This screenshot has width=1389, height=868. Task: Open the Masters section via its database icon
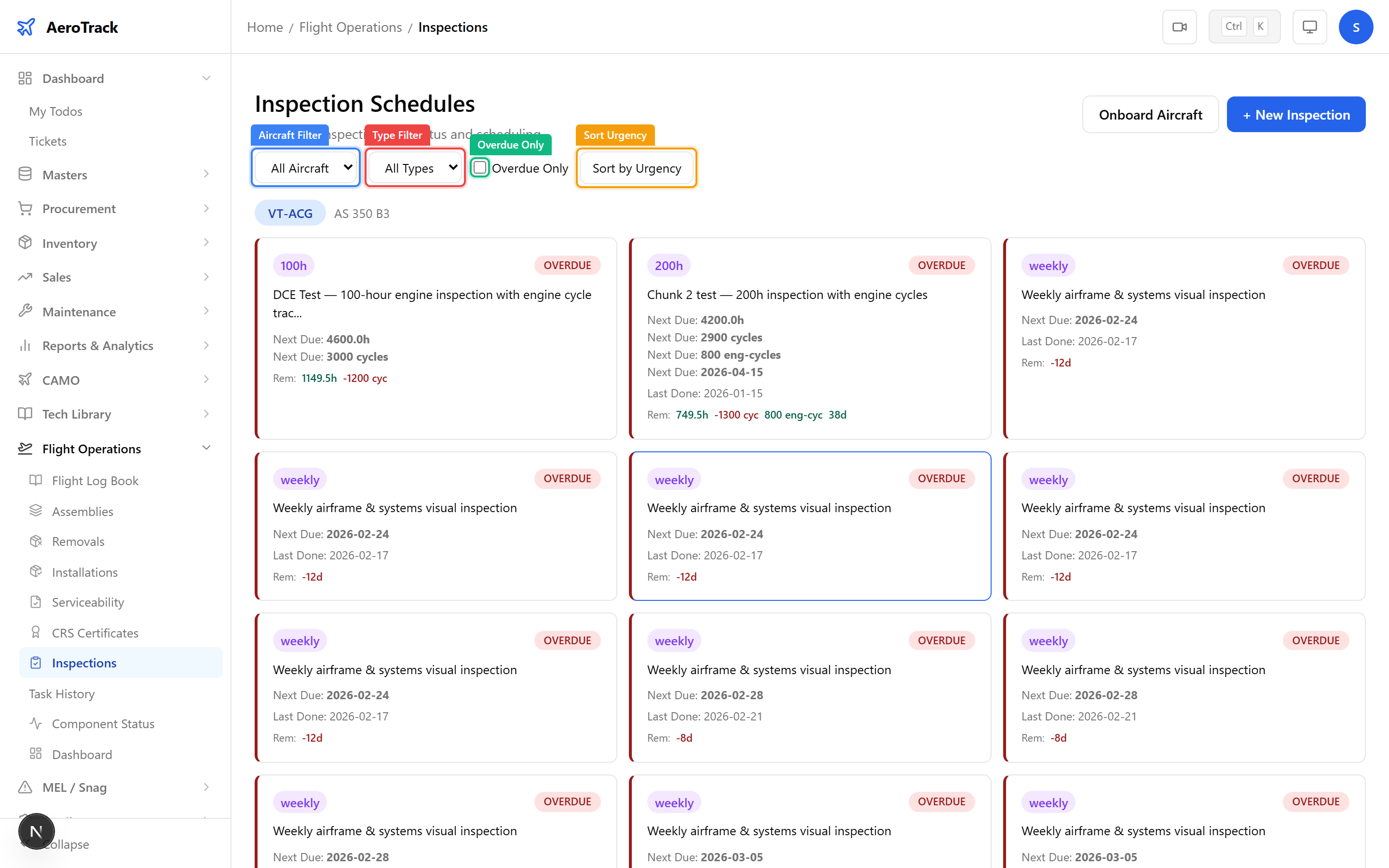(x=25, y=175)
